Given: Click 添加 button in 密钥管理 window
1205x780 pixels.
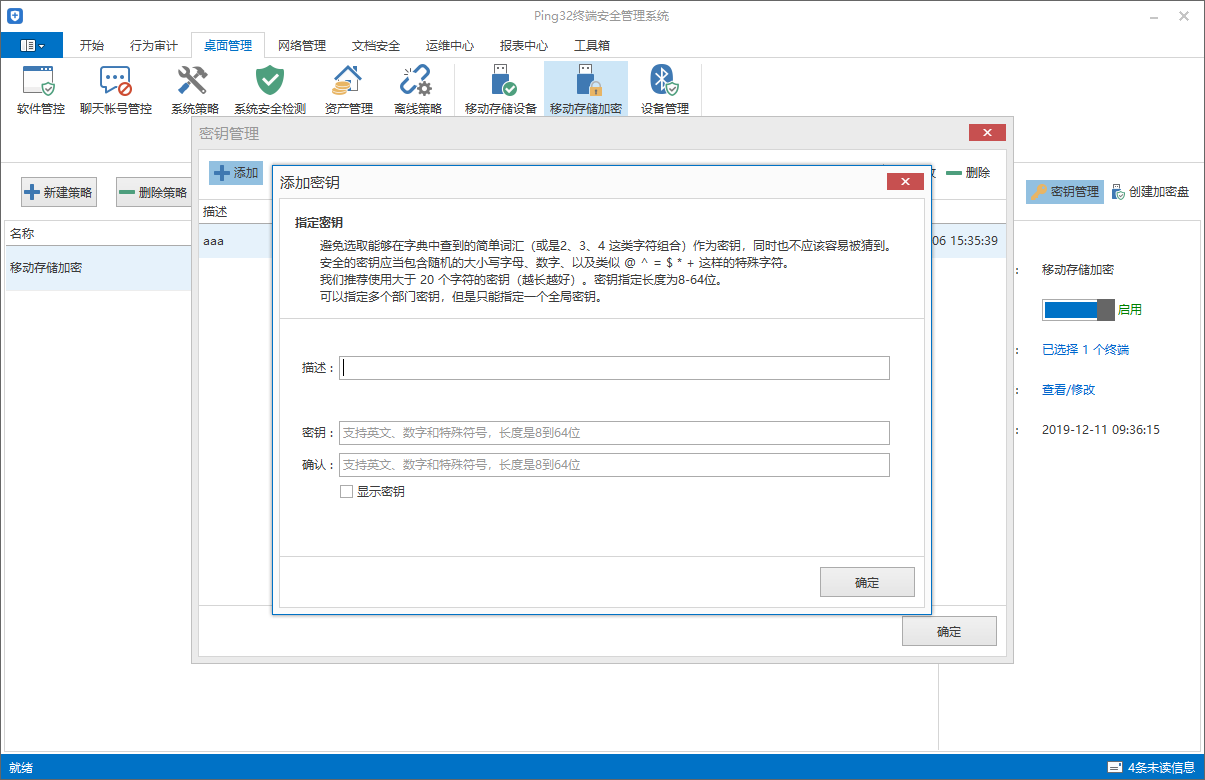Looking at the screenshot, I should [x=236, y=173].
